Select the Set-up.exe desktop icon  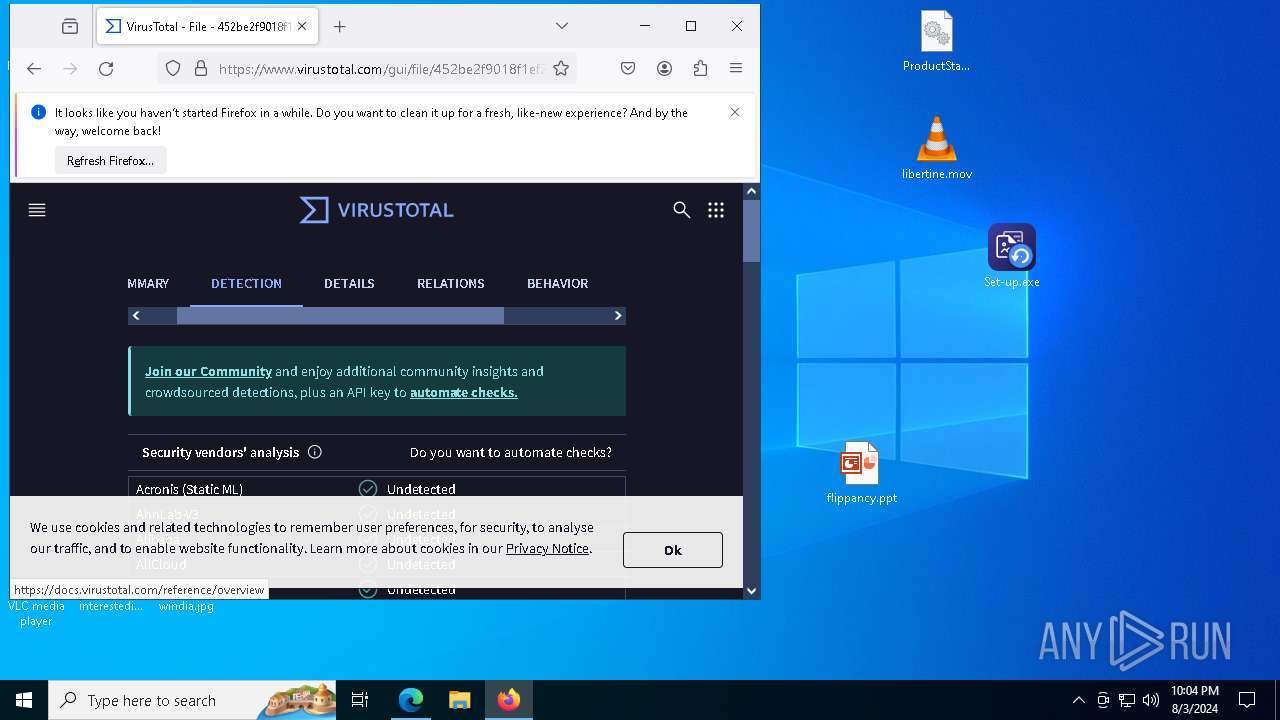point(1012,256)
